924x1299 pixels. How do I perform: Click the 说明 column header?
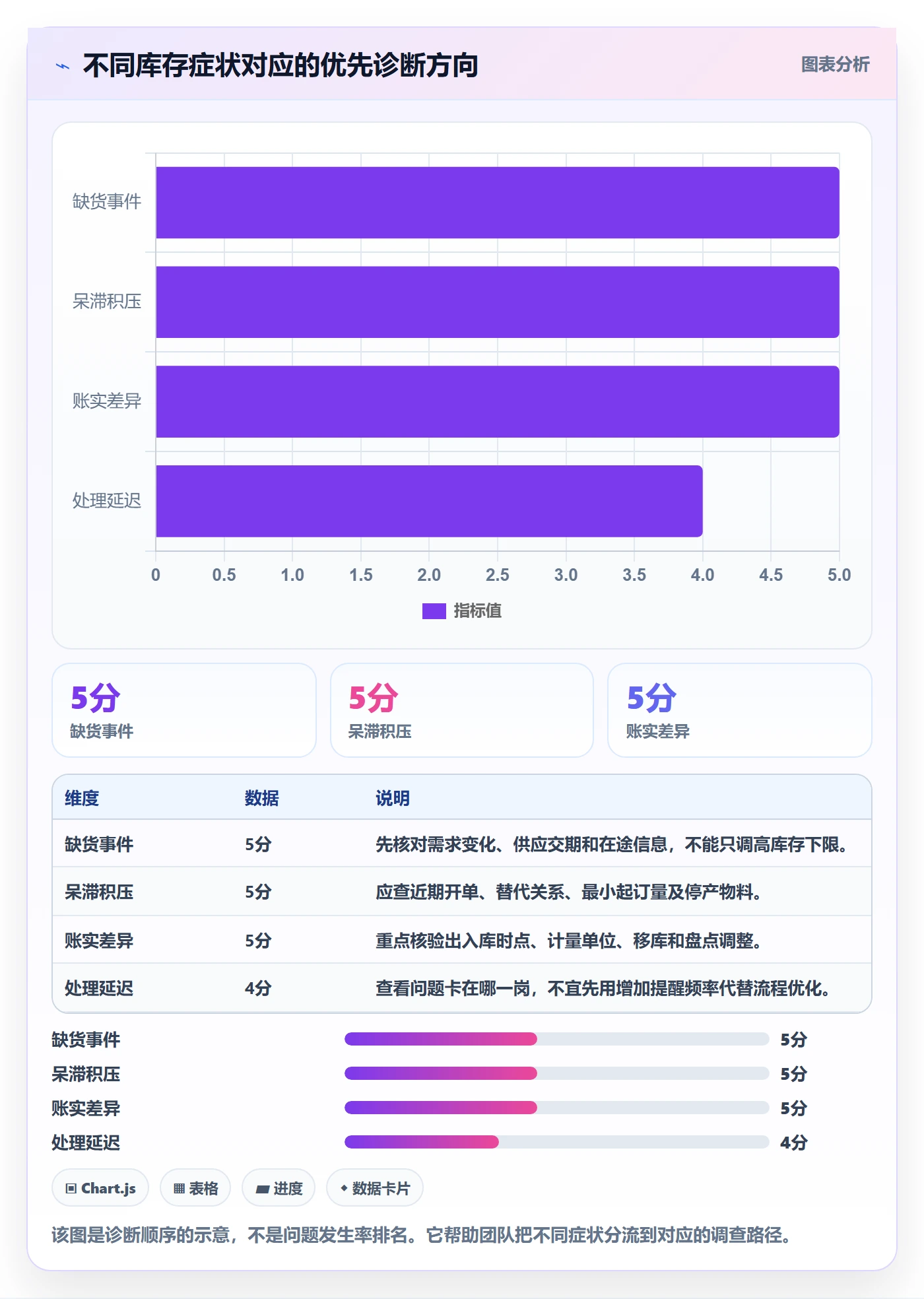(393, 799)
